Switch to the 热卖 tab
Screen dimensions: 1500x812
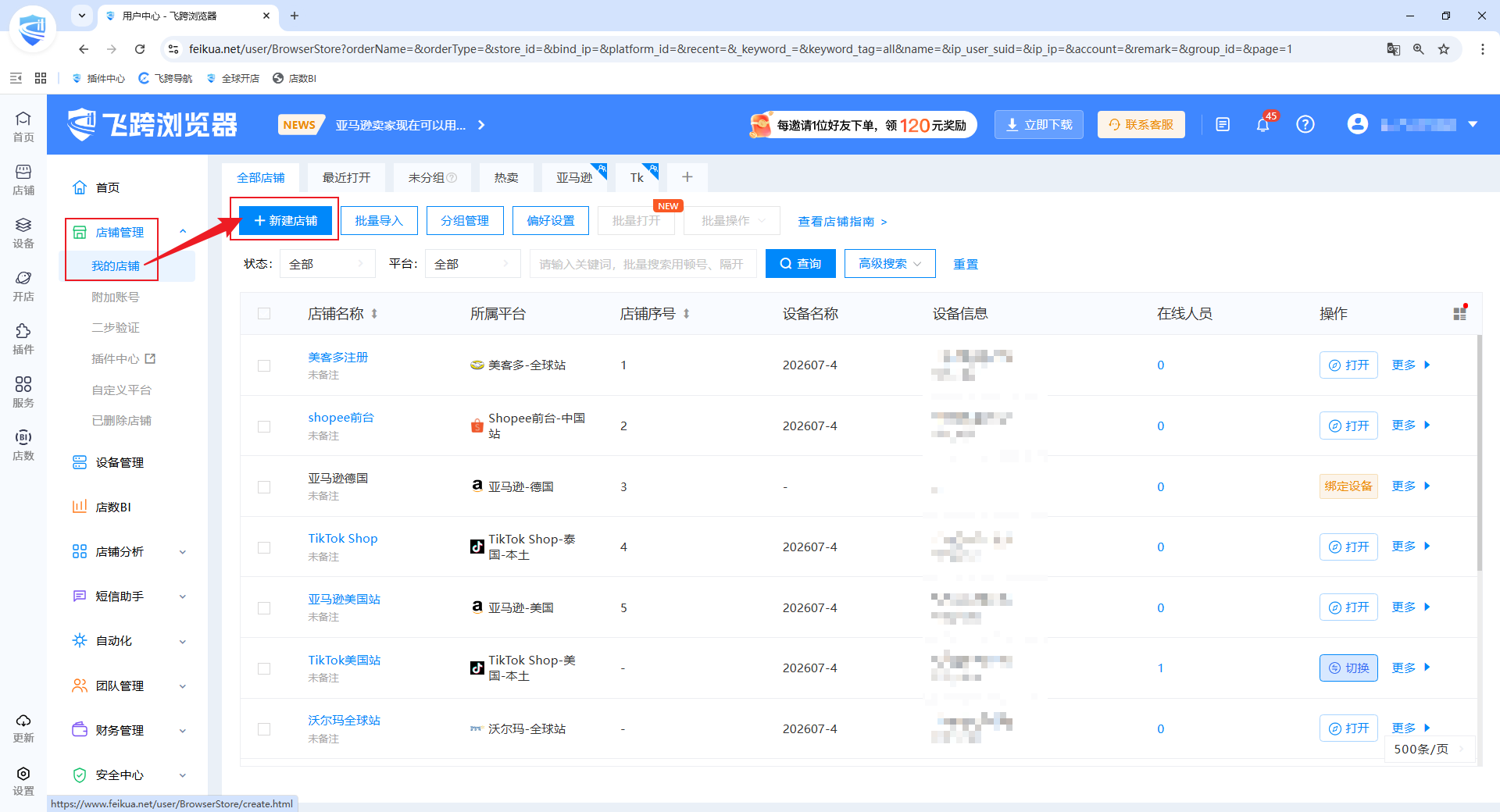tap(506, 177)
